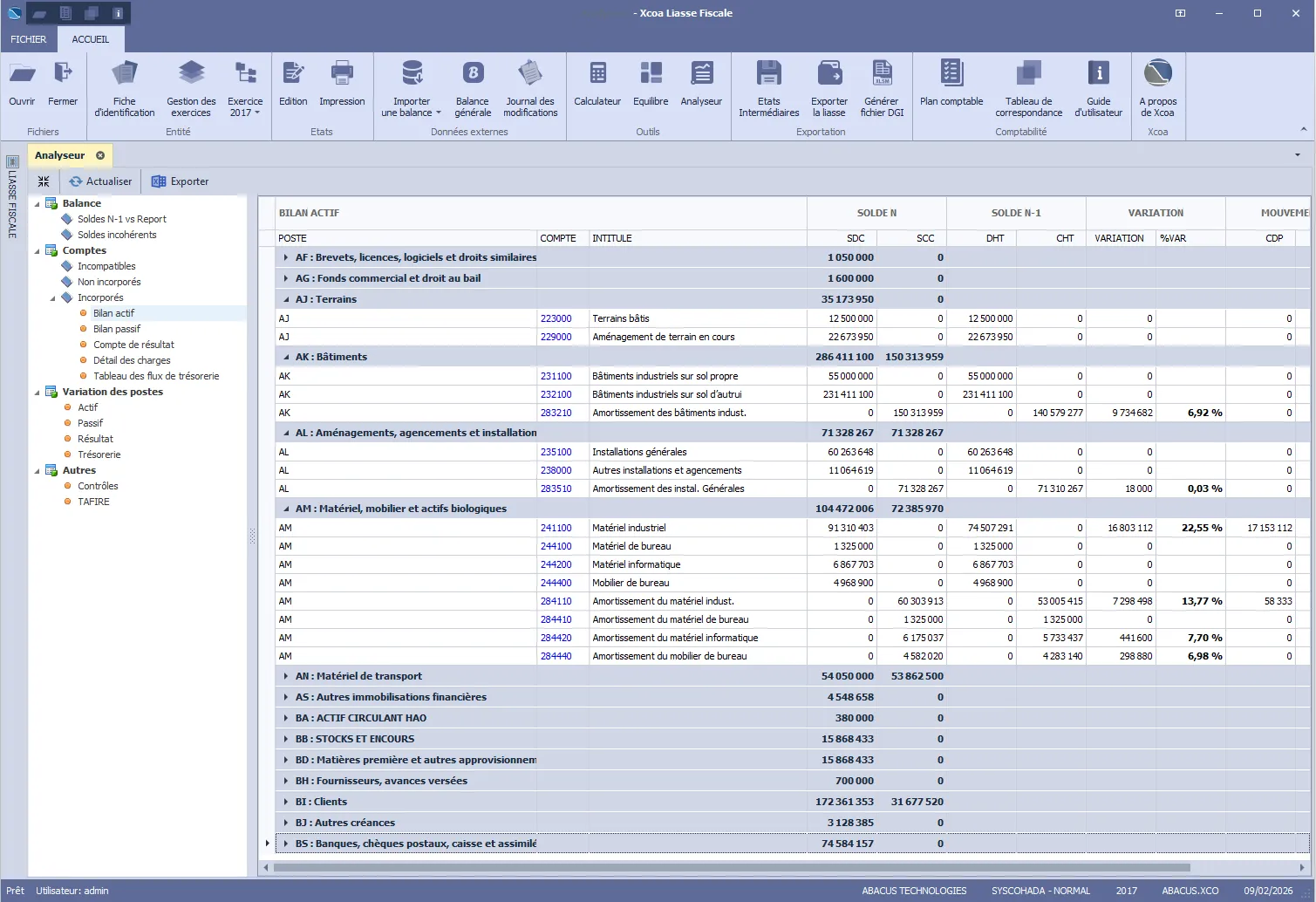Open the Exercice 2017 dropdown
The image size is (1316, 902).
click(x=258, y=113)
